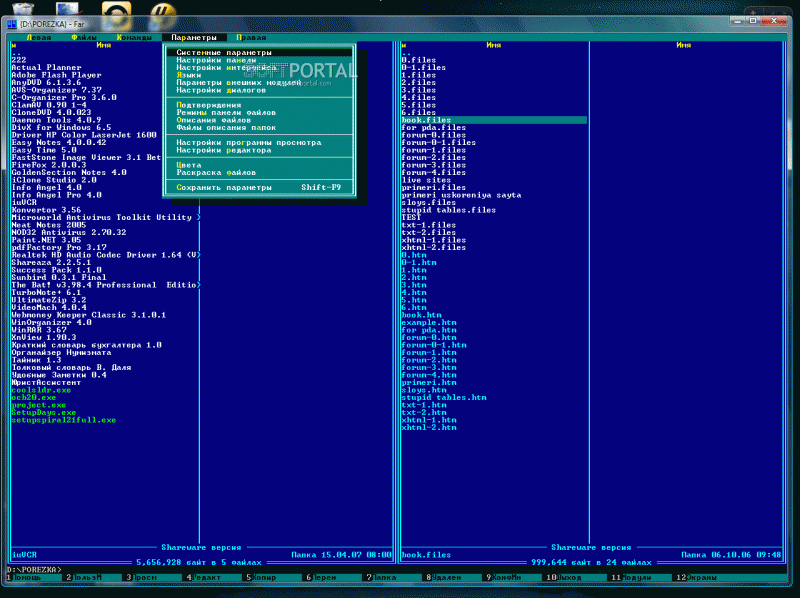Viewport: 800px width, 598px height.
Task: Select 'XnView 1.90.3' folder
Action: coord(44,337)
